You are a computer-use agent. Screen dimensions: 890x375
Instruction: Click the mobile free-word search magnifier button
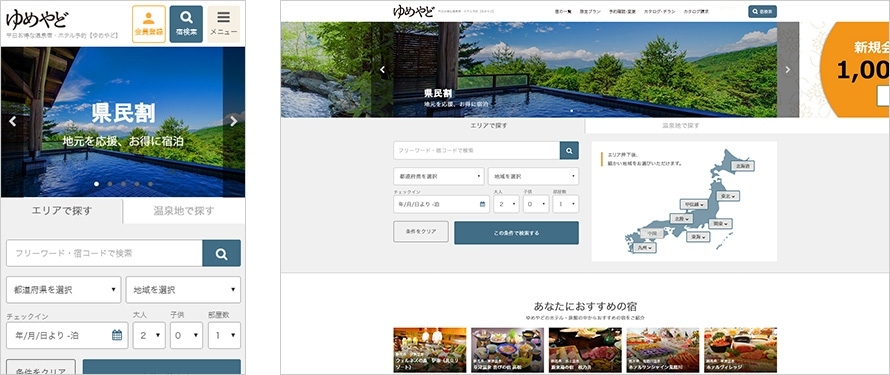[221, 253]
